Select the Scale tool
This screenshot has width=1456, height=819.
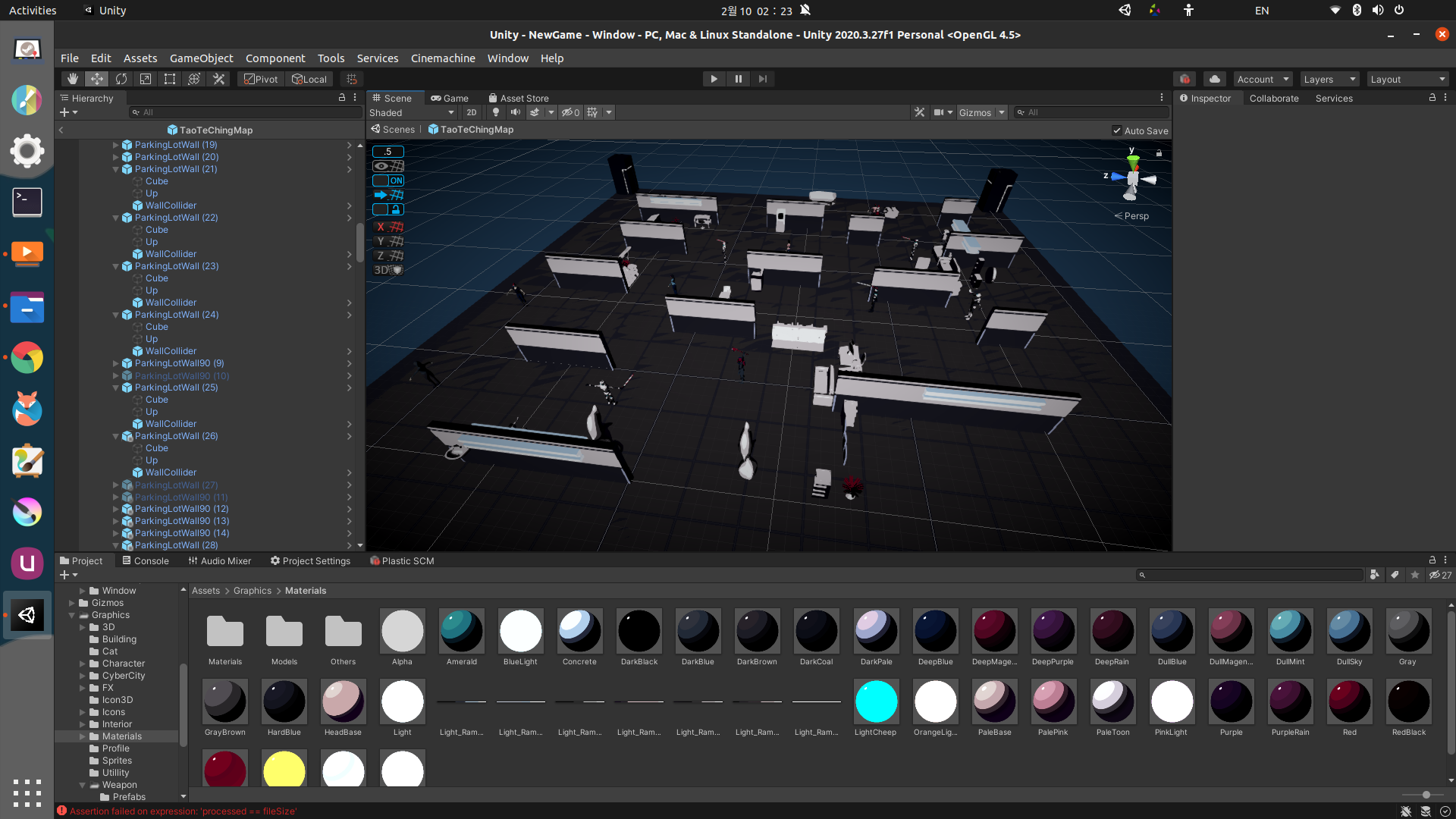point(146,79)
